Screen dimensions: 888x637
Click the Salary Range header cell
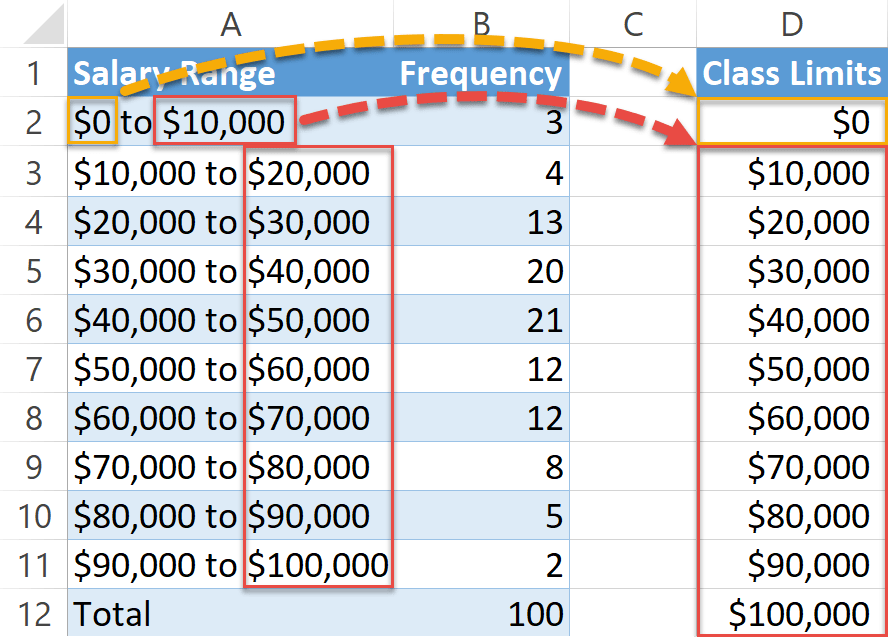(232, 73)
